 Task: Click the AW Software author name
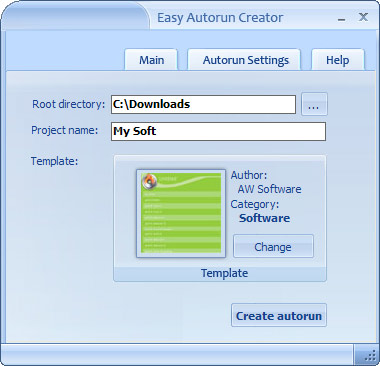coord(269,189)
